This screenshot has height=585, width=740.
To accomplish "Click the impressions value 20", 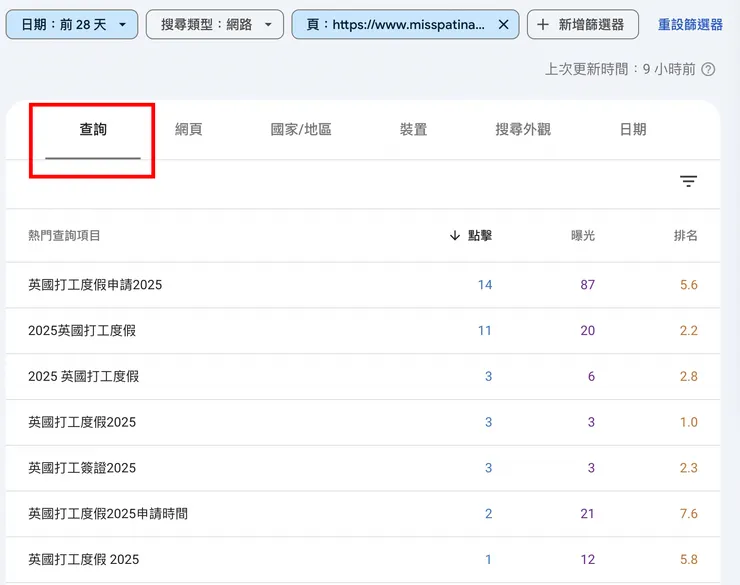I will 588,331.
